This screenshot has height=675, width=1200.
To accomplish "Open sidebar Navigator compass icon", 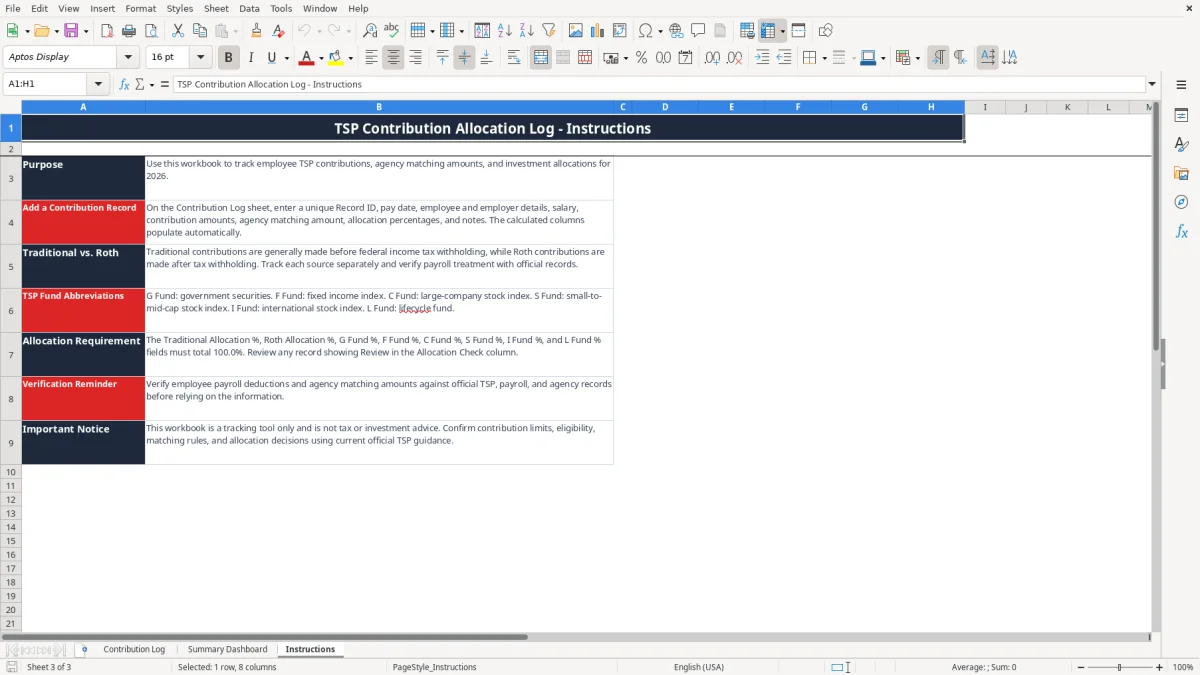I will pos(1181,202).
